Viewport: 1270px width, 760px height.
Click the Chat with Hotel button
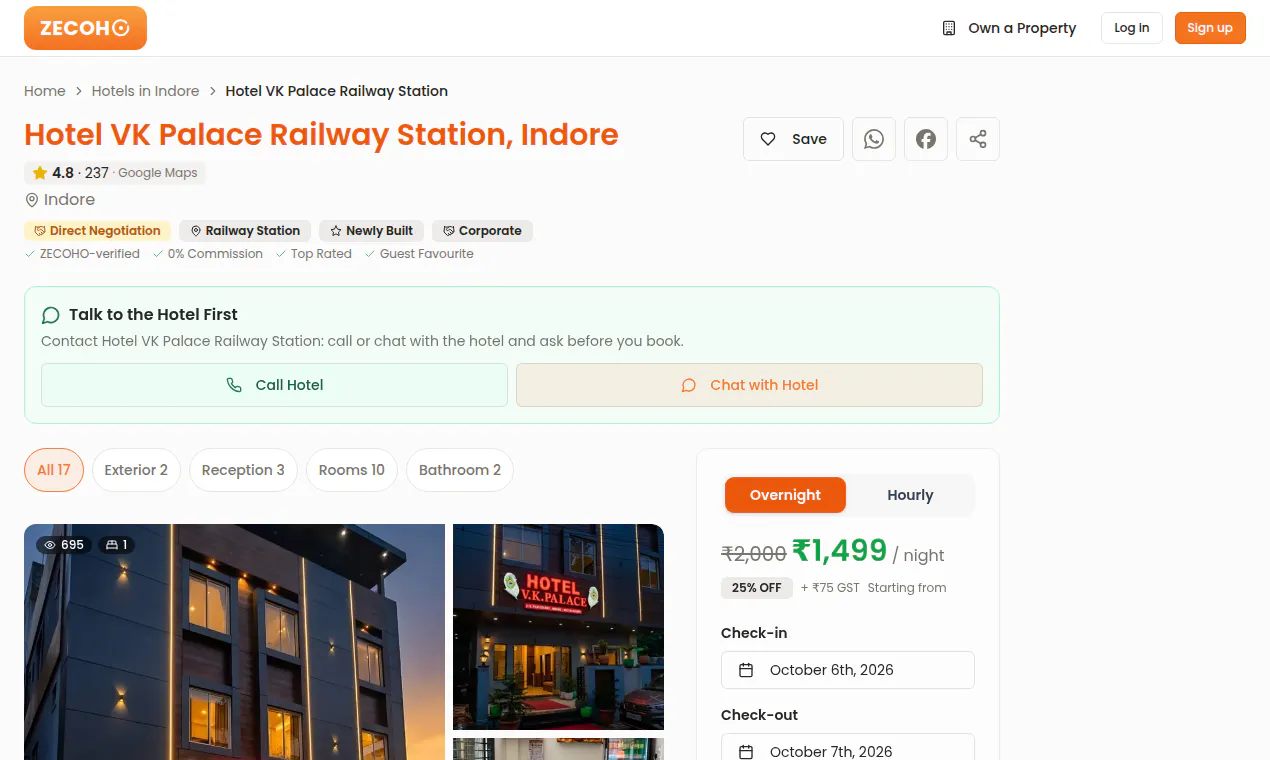pos(749,385)
